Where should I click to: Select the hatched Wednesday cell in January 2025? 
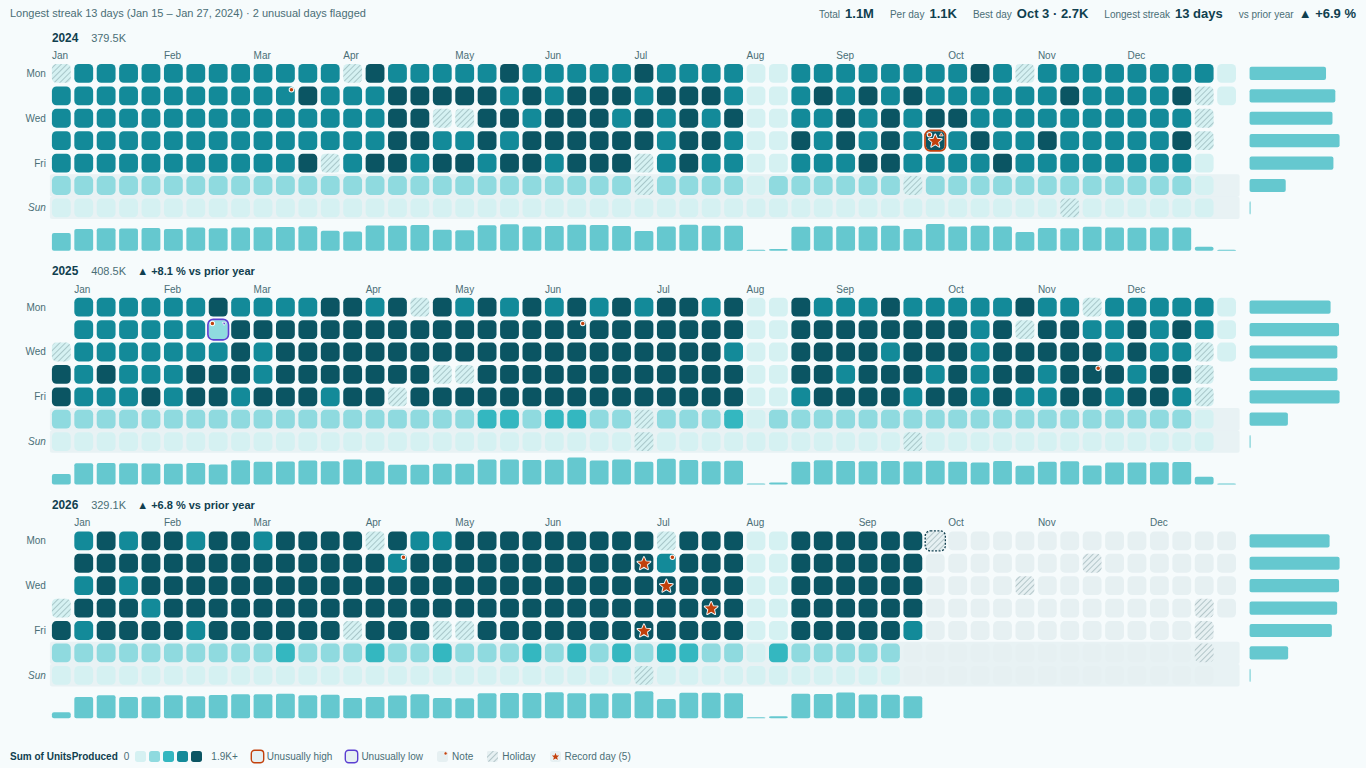62,352
